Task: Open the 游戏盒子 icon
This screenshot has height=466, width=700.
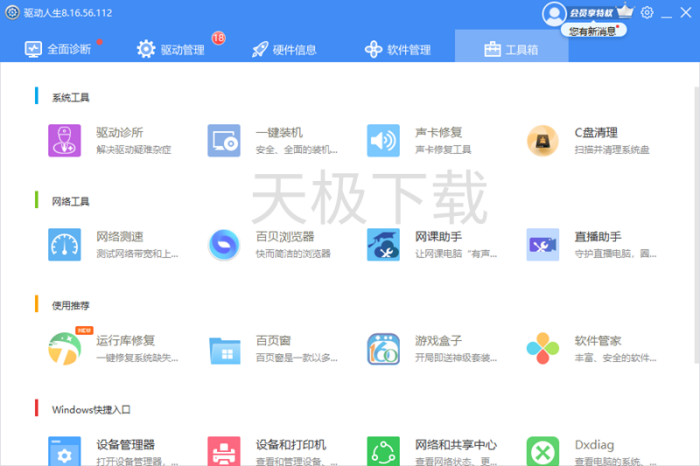Action: click(x=383, y=349)
